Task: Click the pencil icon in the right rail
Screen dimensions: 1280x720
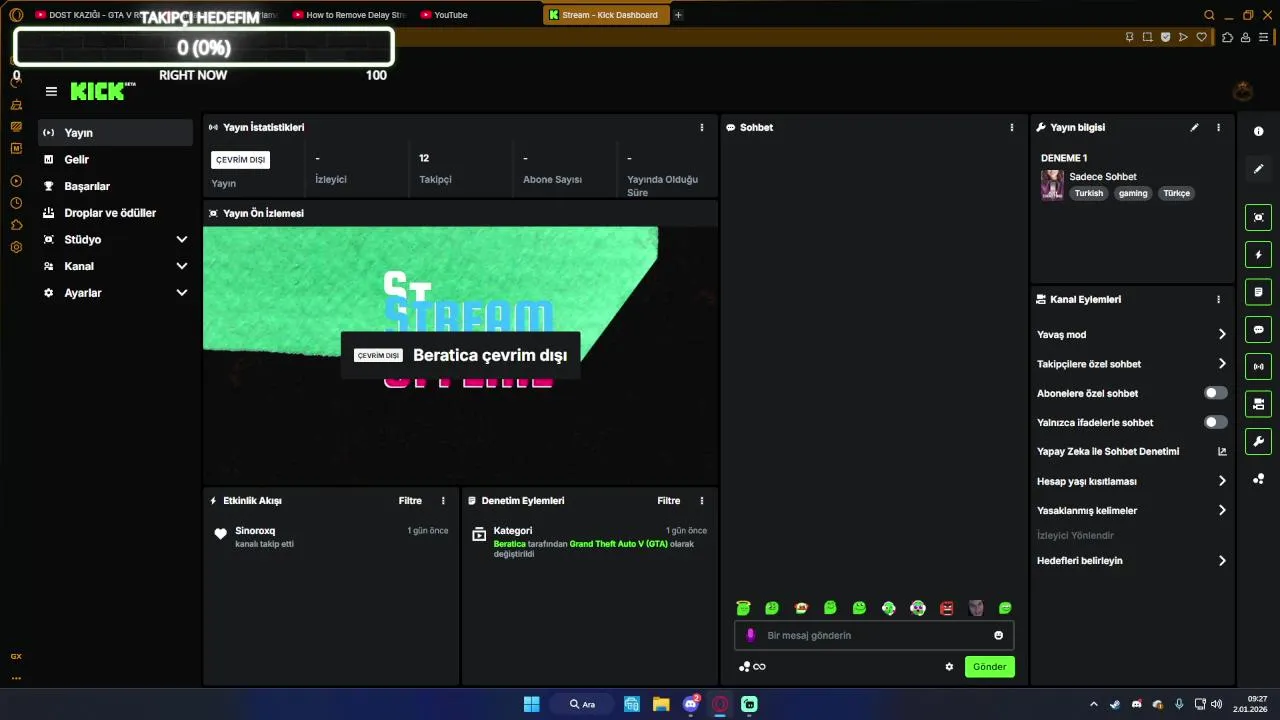Action: (x=1258, y=169)
